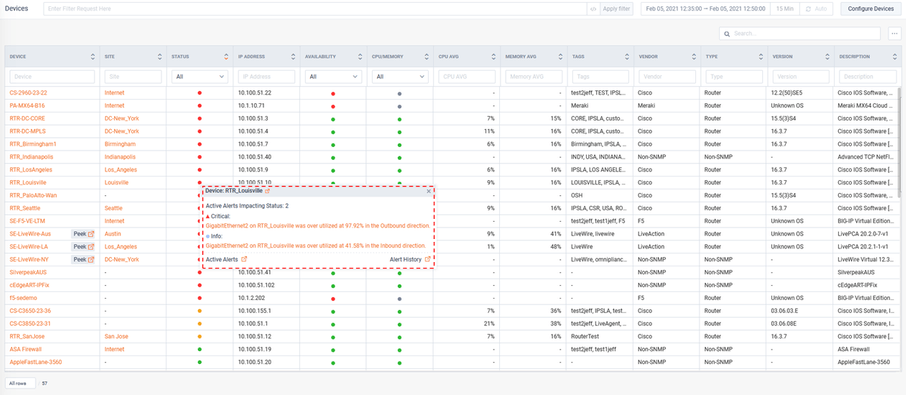Focus the Memory AVG column filter field
Image resolution: width=906 pixels, height=395 pixels.
pyautogui.click(x=534, y=76)
